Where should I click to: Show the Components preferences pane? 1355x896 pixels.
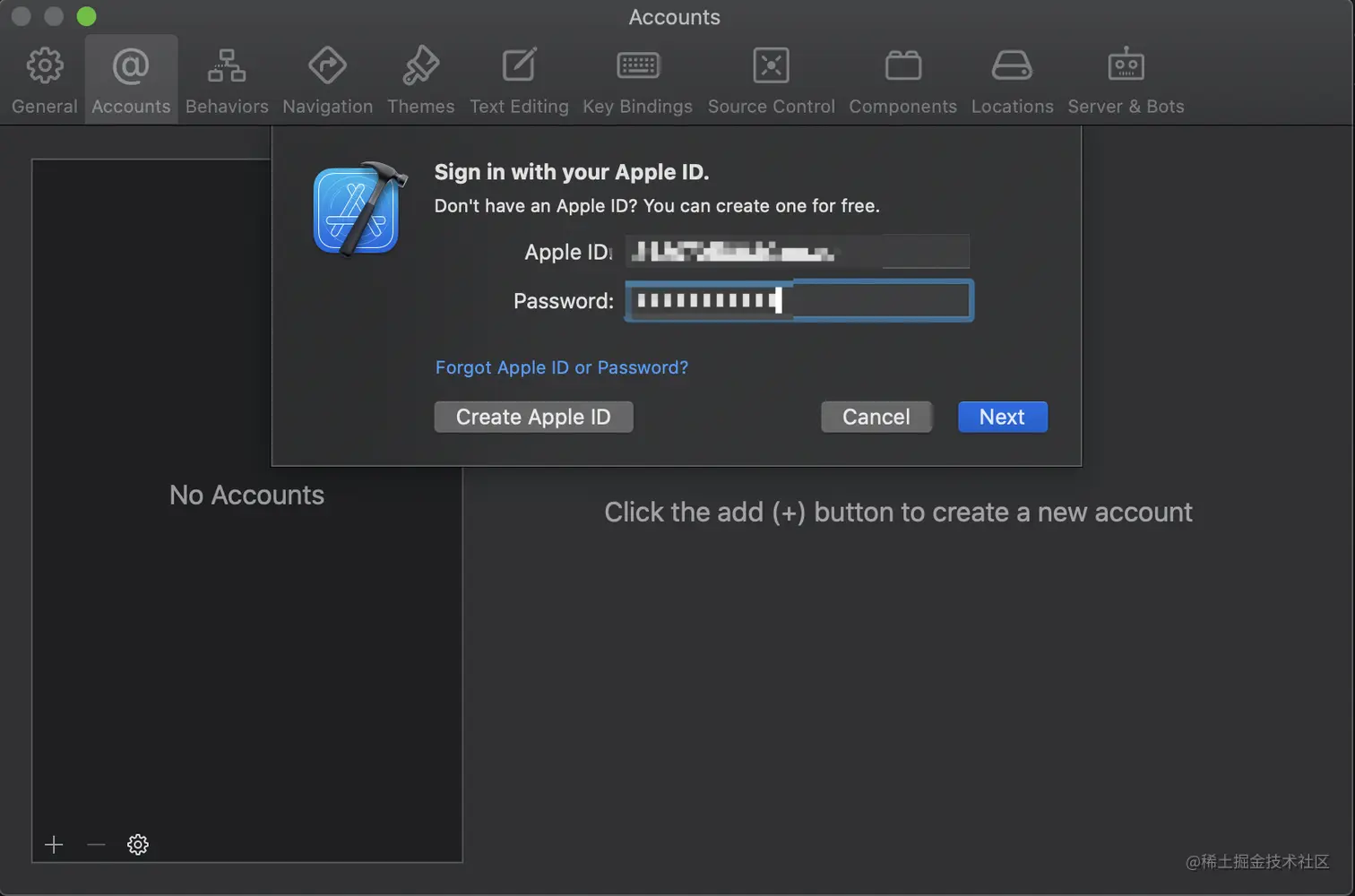point(902,82)
